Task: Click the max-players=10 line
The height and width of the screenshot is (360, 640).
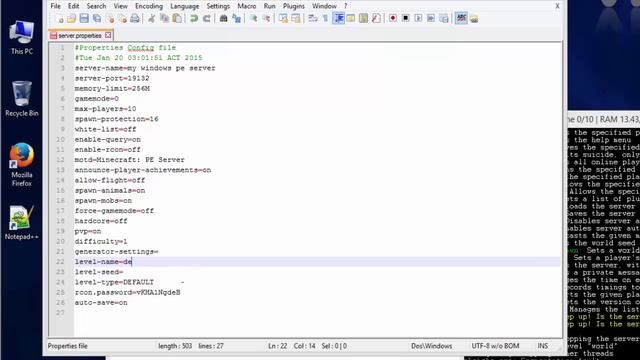Action: click(105, 109)
